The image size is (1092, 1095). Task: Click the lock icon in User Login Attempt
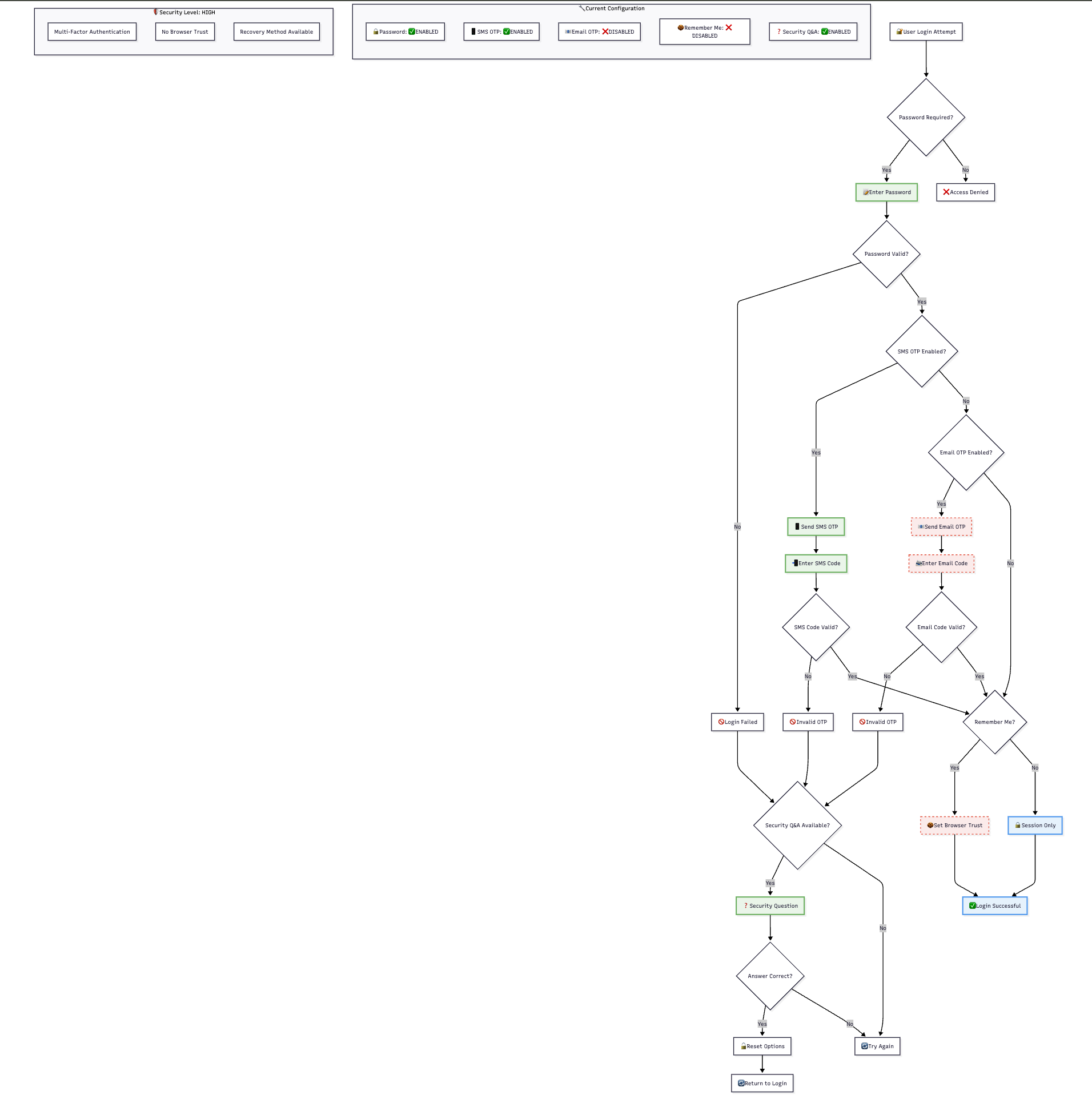pyautogui.click(x=900, y=31)
